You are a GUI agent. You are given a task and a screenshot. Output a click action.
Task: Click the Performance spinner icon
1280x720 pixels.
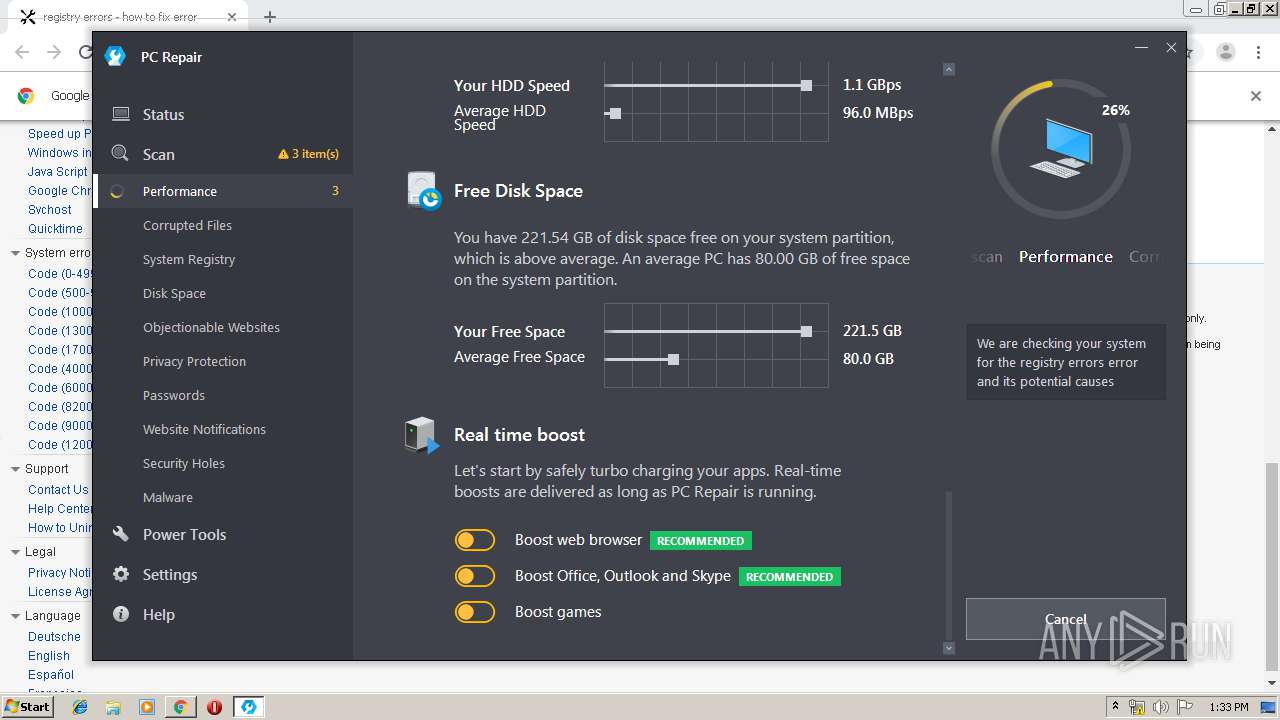point(117,191)
